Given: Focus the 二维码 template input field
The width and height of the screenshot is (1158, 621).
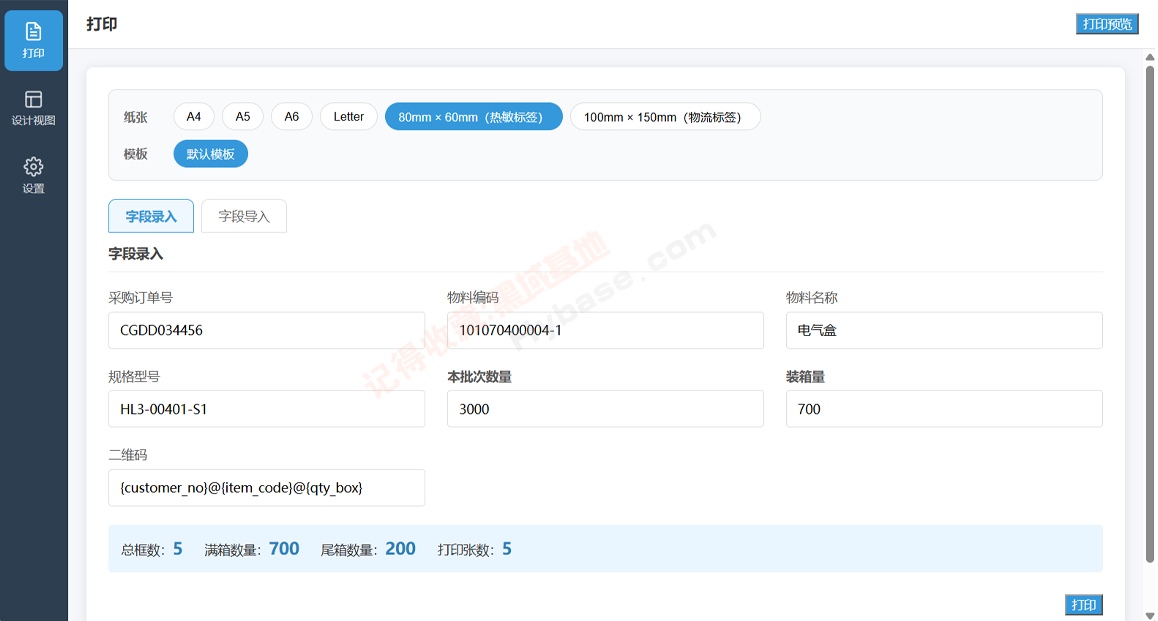Looking at the screenshot, I should [x=267, y=487].
